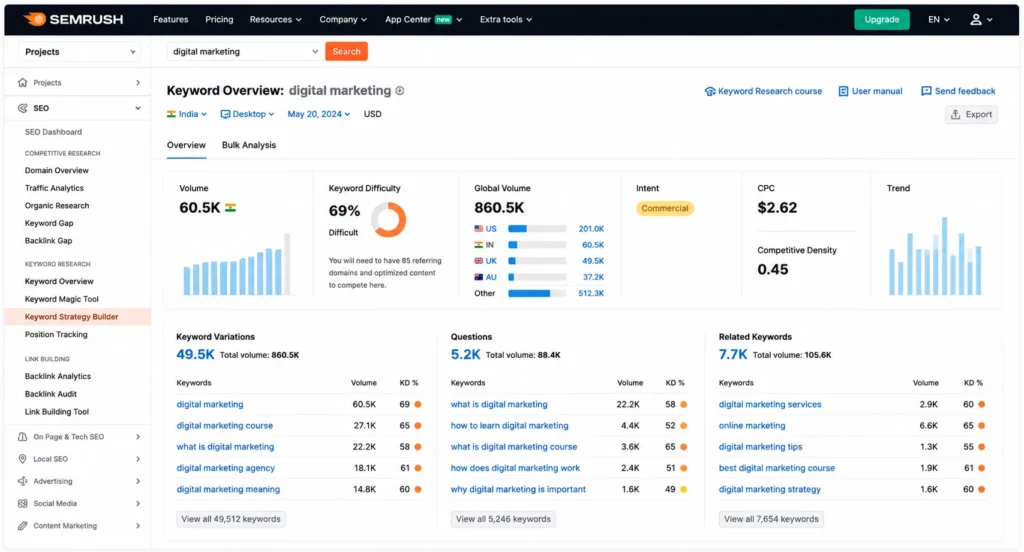Collapse the SEO sidebar section

138,108
